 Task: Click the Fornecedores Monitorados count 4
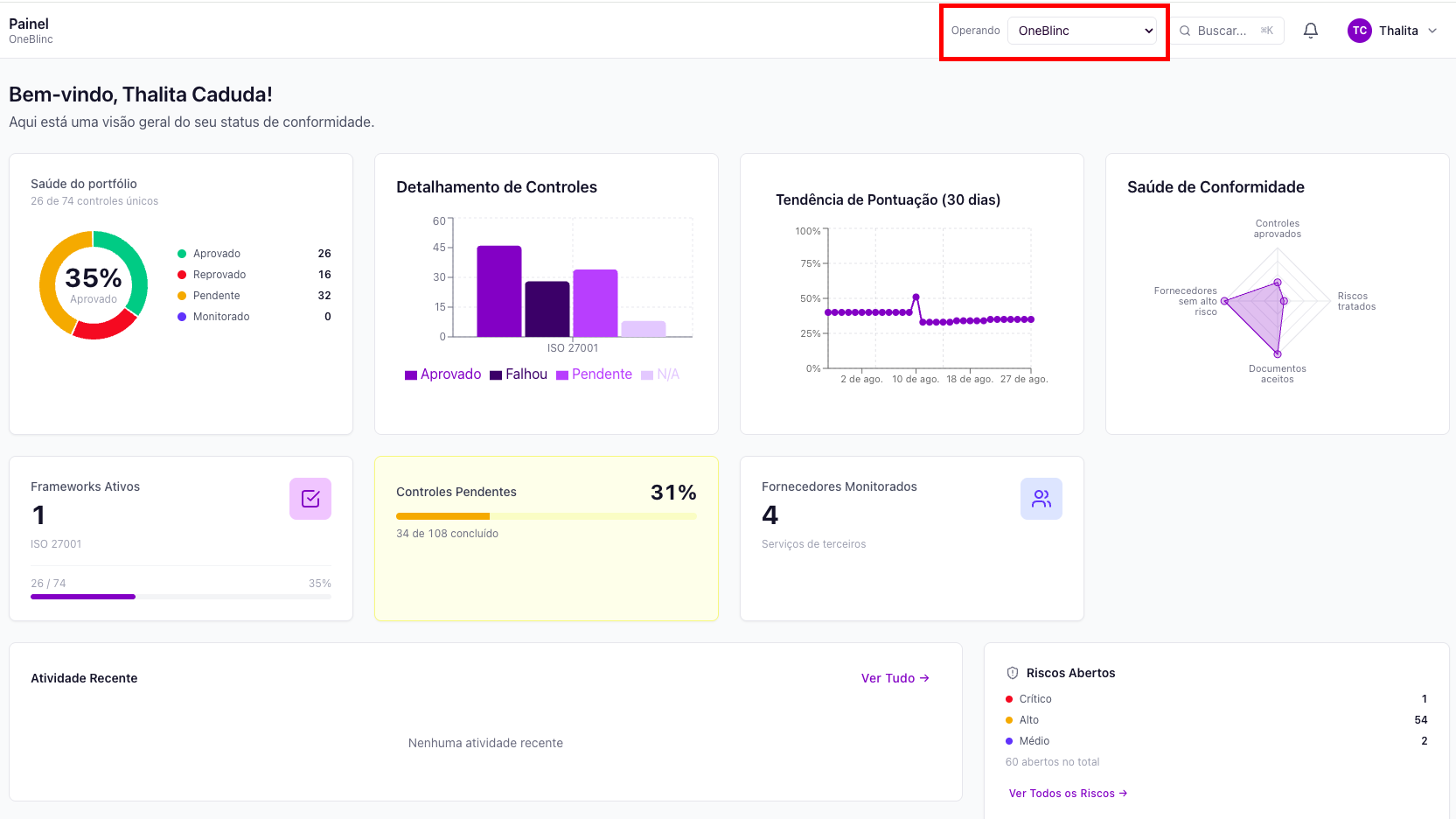coord(770,515)
